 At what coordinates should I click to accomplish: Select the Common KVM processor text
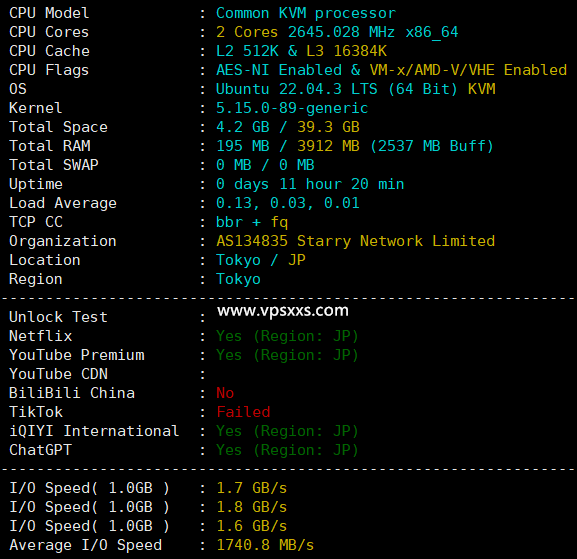tap(306, 13)
